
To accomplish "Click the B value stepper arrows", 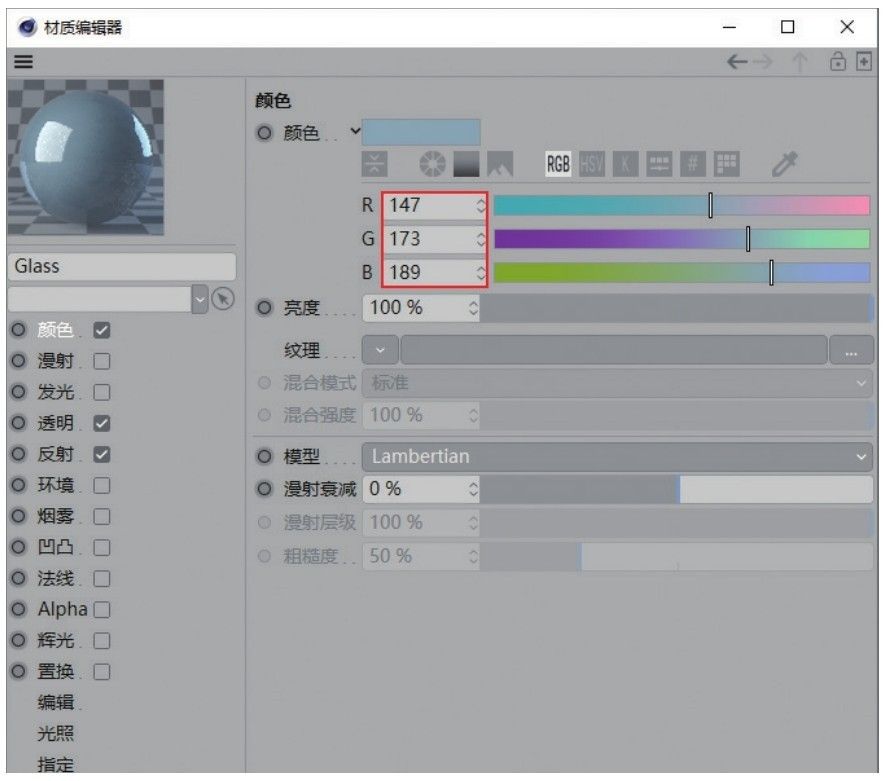I will click(480, 272).
